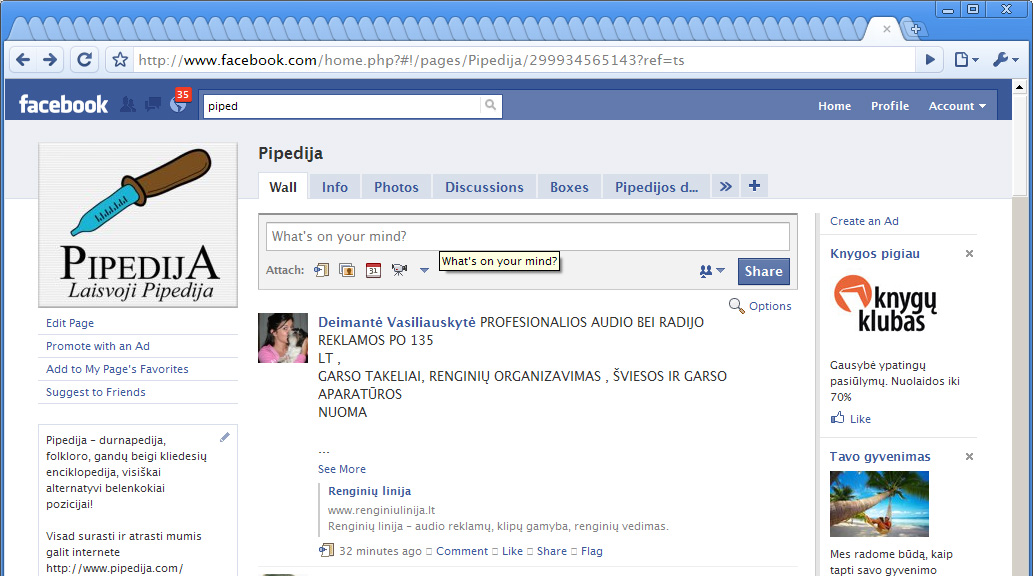The height and width of the screenshot is (576, 1033).
Task: Open the Discussions tab
Action: pos(484,187)
